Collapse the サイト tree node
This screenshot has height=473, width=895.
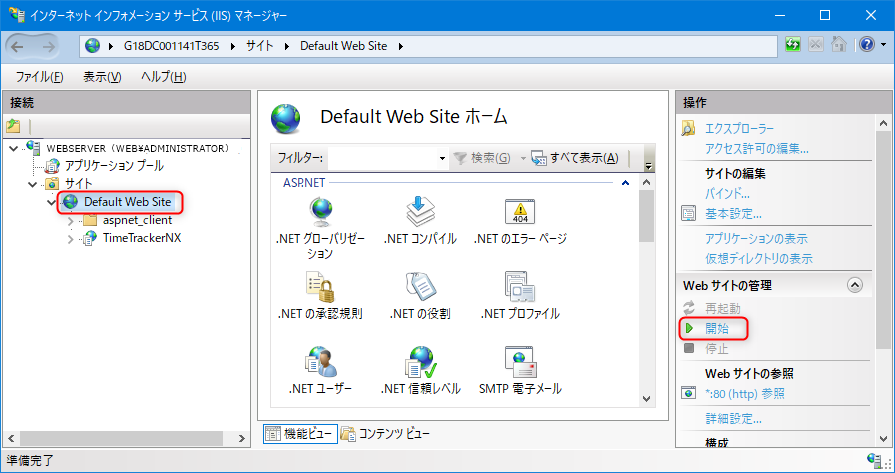pyautogui.click(x=33, y=184)
